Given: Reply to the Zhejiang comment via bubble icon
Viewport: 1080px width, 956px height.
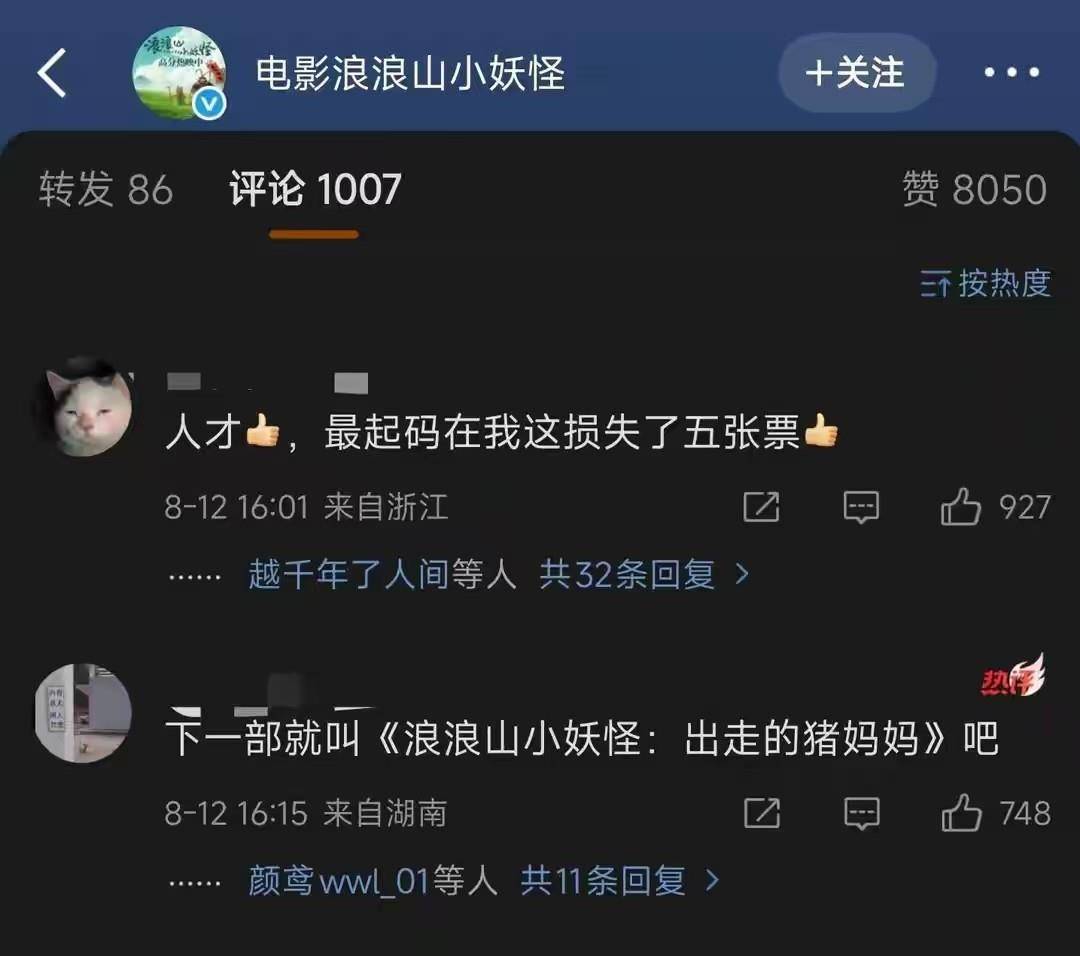Looking at the screenshot, I should coord(861,508).
